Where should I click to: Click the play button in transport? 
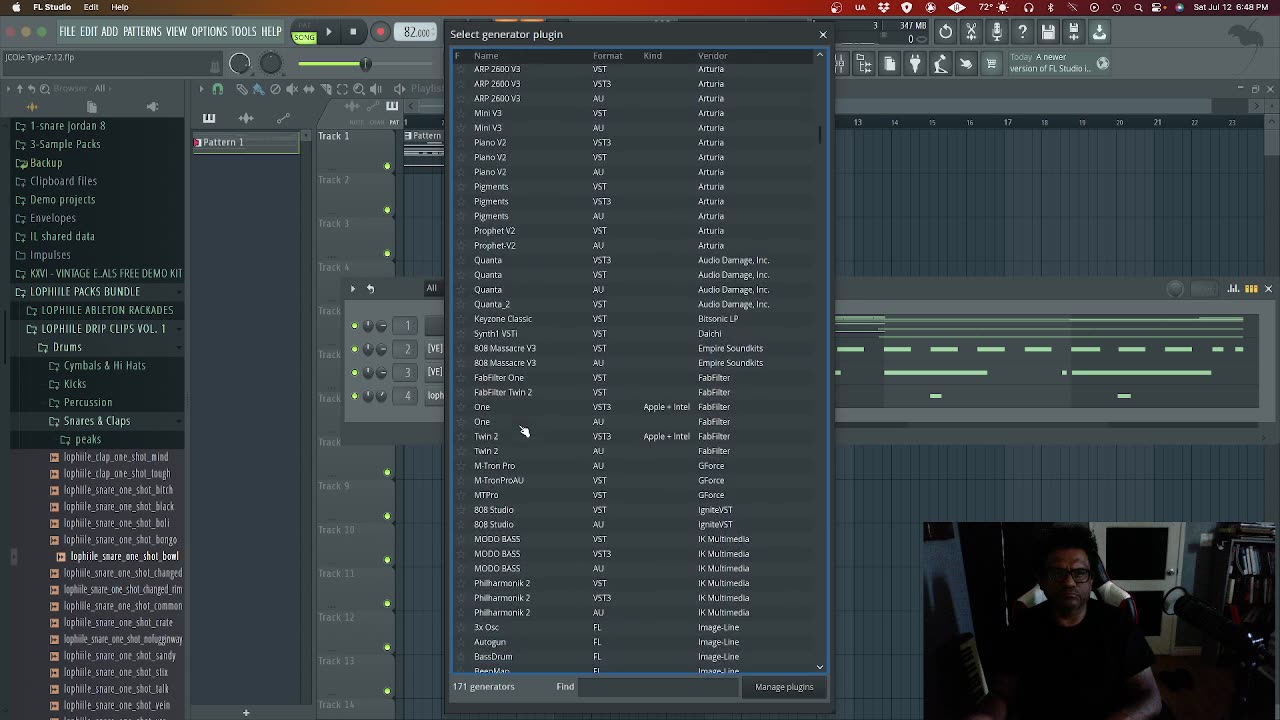point(328,32)
